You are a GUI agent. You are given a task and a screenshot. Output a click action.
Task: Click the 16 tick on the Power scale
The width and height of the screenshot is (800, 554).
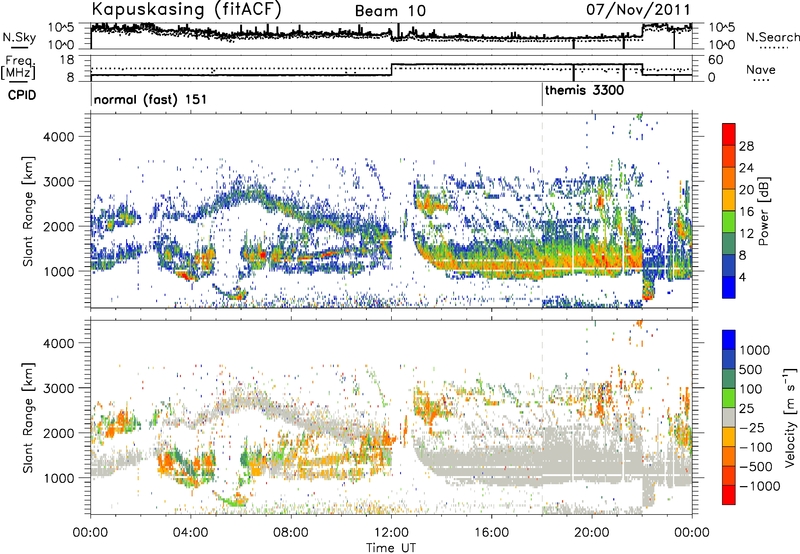(x=746, y=212)
